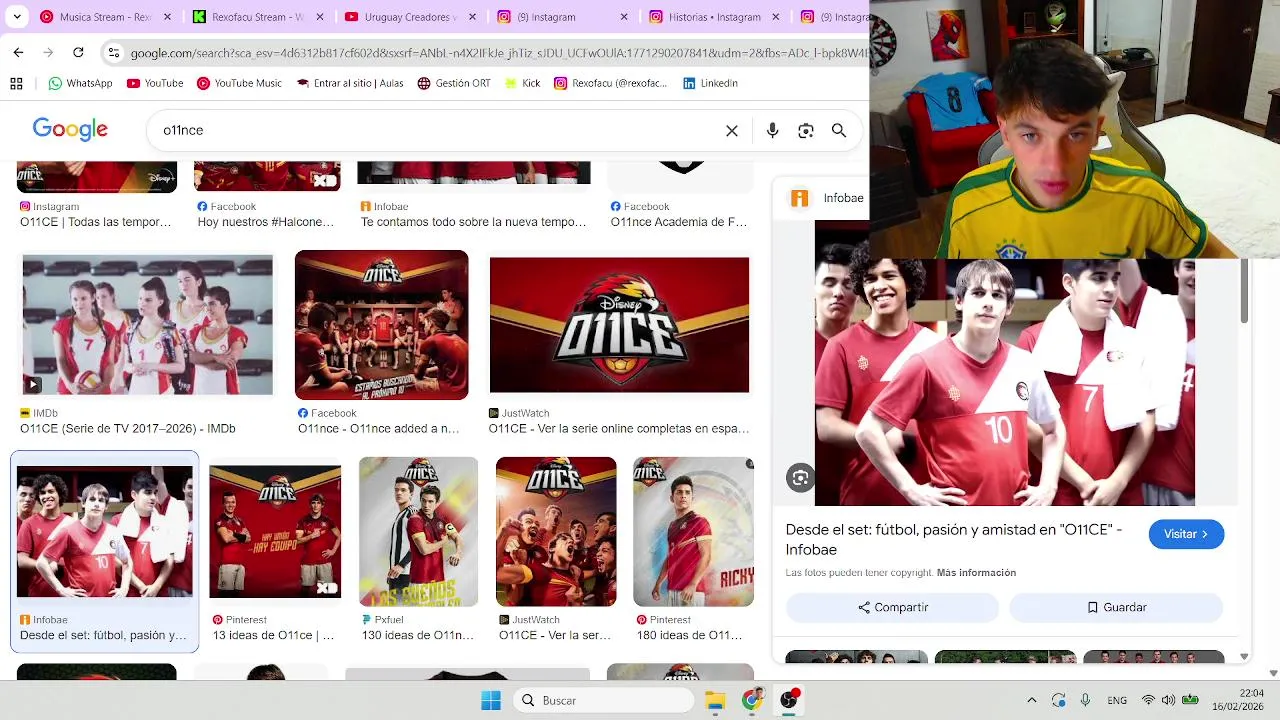Image resolution: width=1280 pixels, height=720 pixels.
Task: Open JustWatch 'Ver la serie online' result
Action: tap(619, 428)
